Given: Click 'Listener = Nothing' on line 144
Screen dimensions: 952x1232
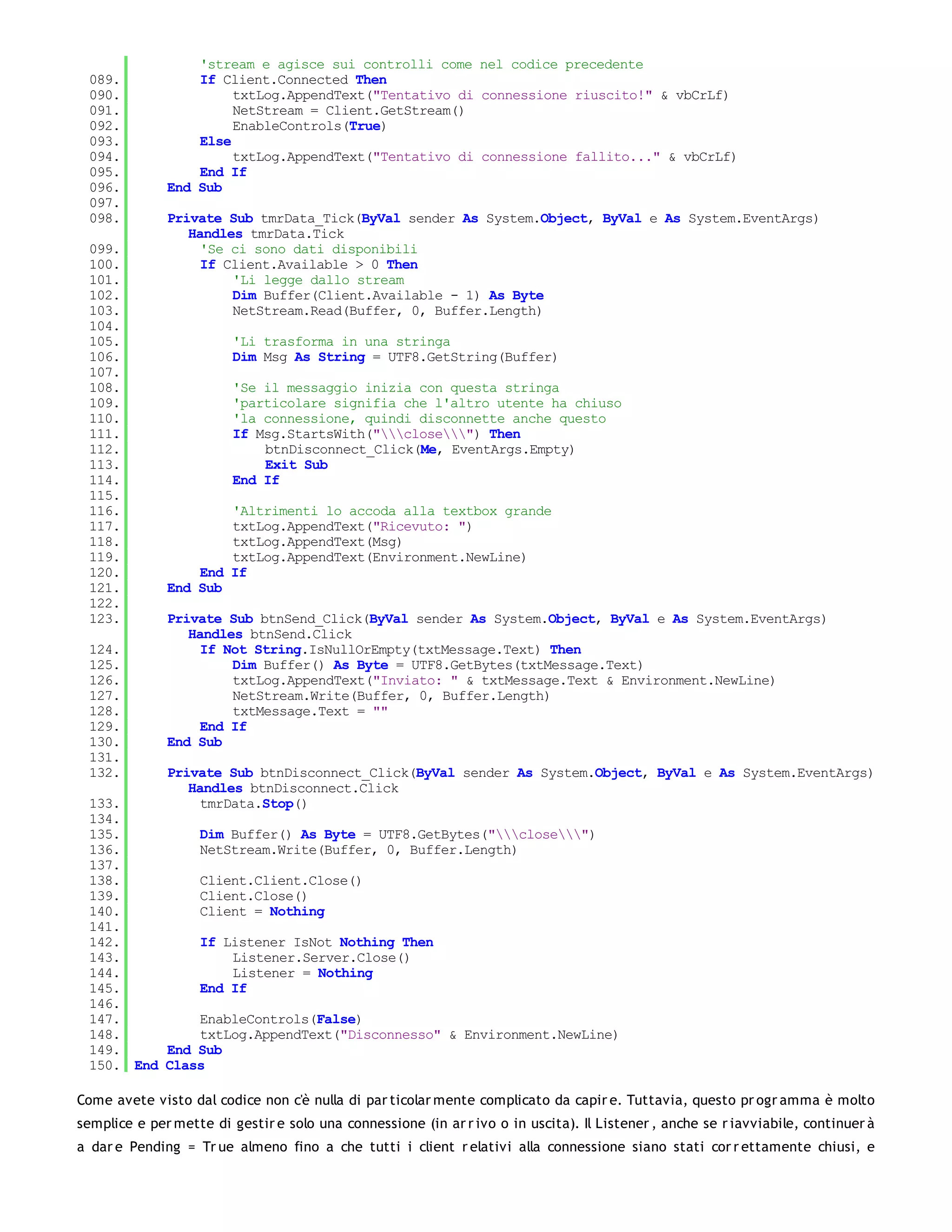Looking at the screenshot, I should click(303, 974).
